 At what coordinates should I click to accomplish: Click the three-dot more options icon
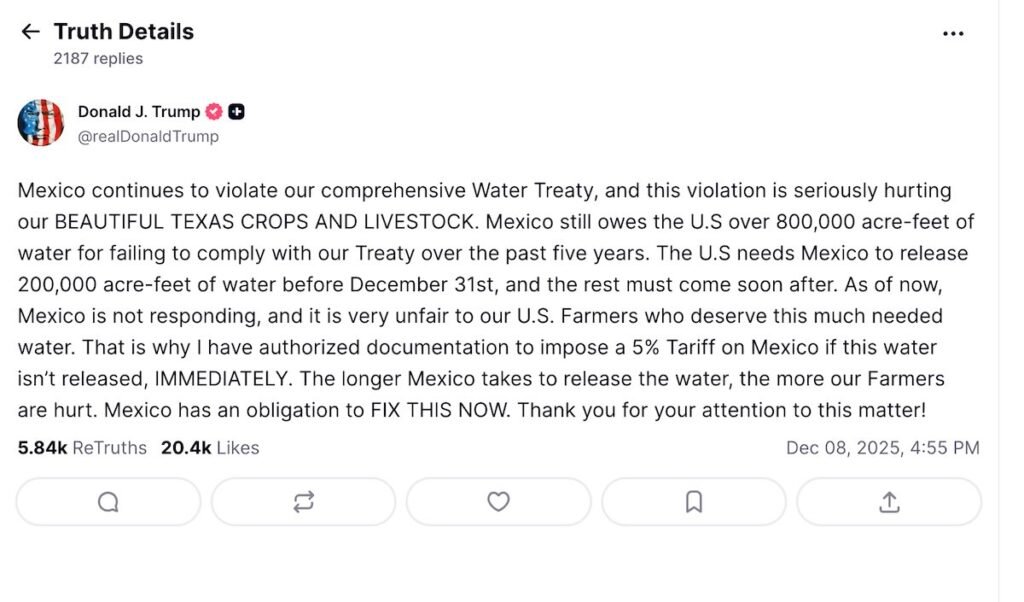pos(952,33)
